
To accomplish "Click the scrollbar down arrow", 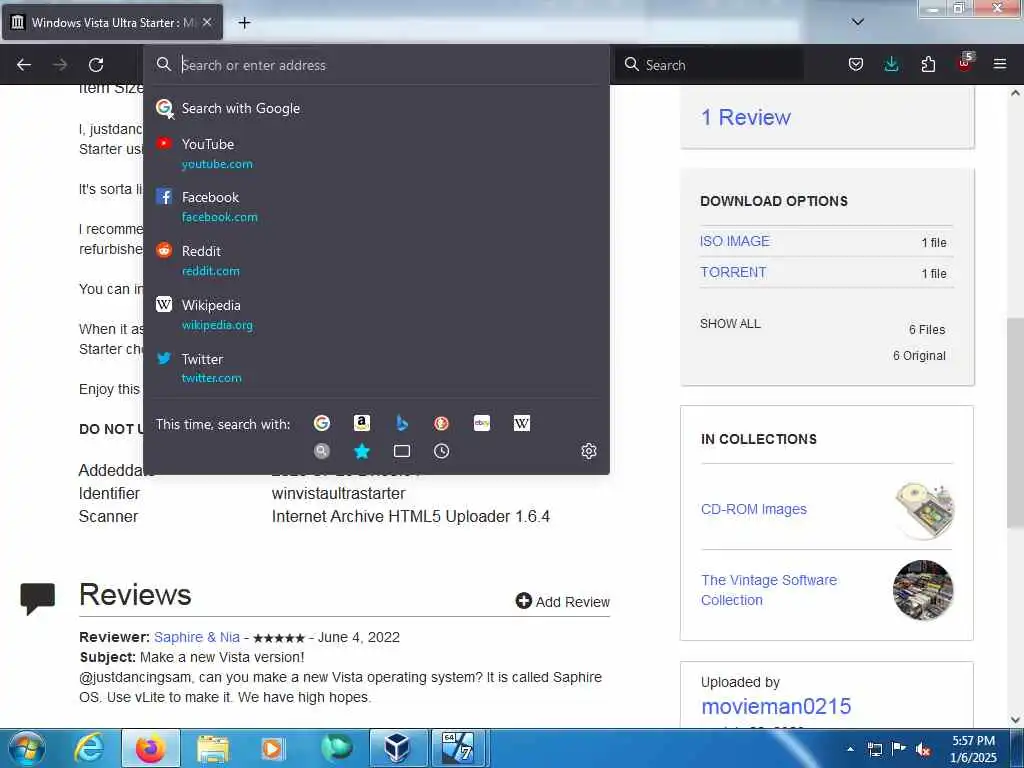I will (1015, 720).
